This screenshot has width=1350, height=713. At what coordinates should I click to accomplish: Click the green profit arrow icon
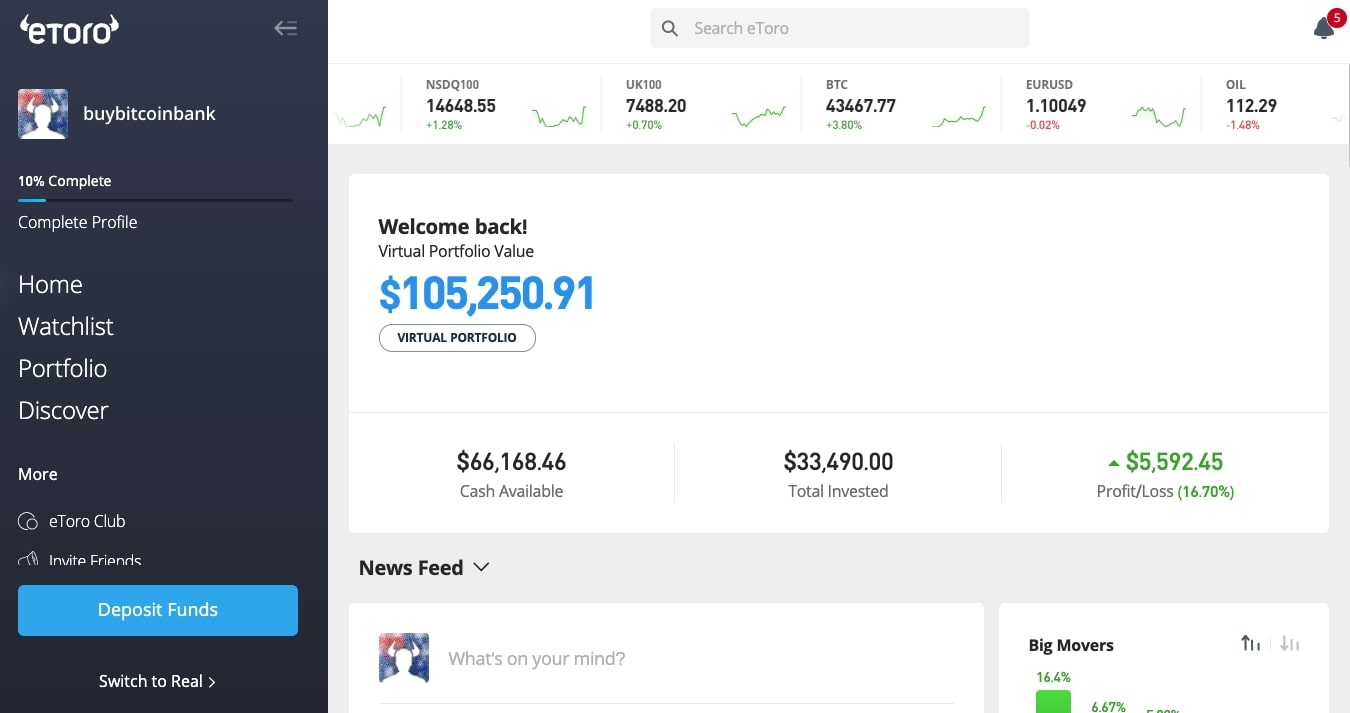[1114, 463]
